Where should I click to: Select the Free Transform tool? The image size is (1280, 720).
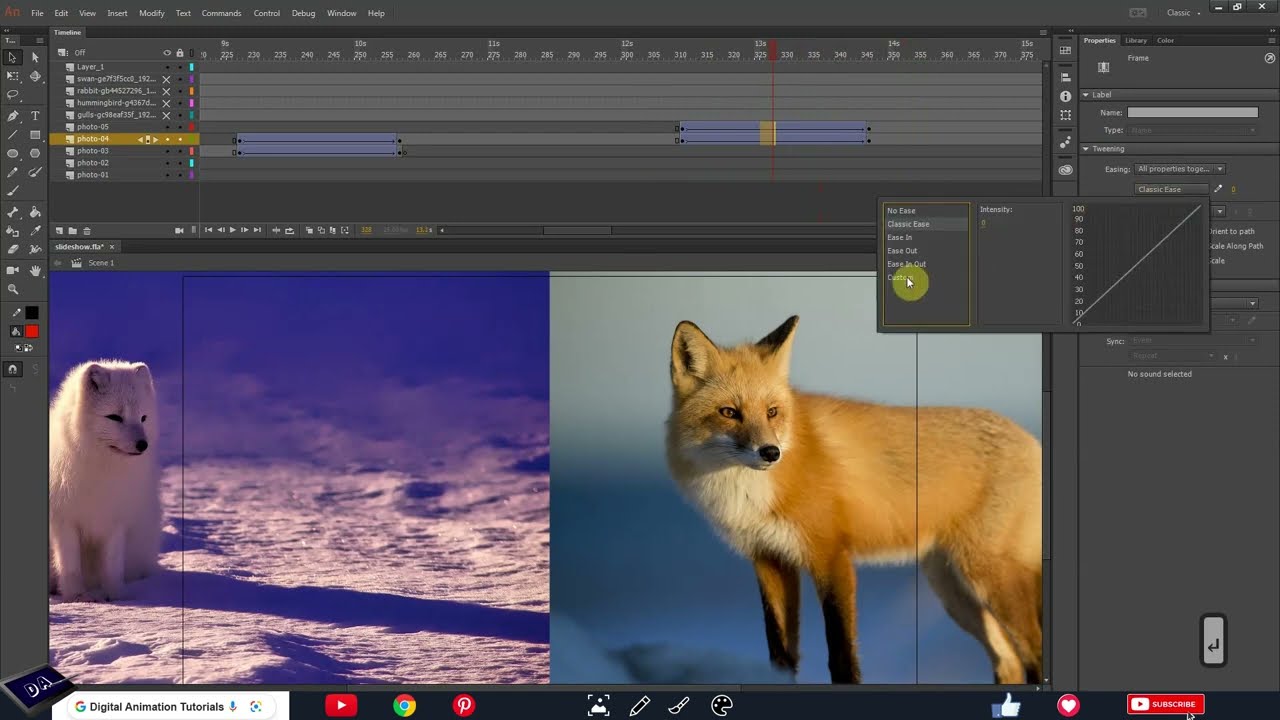pyautogui.click(x=13, y=76)
